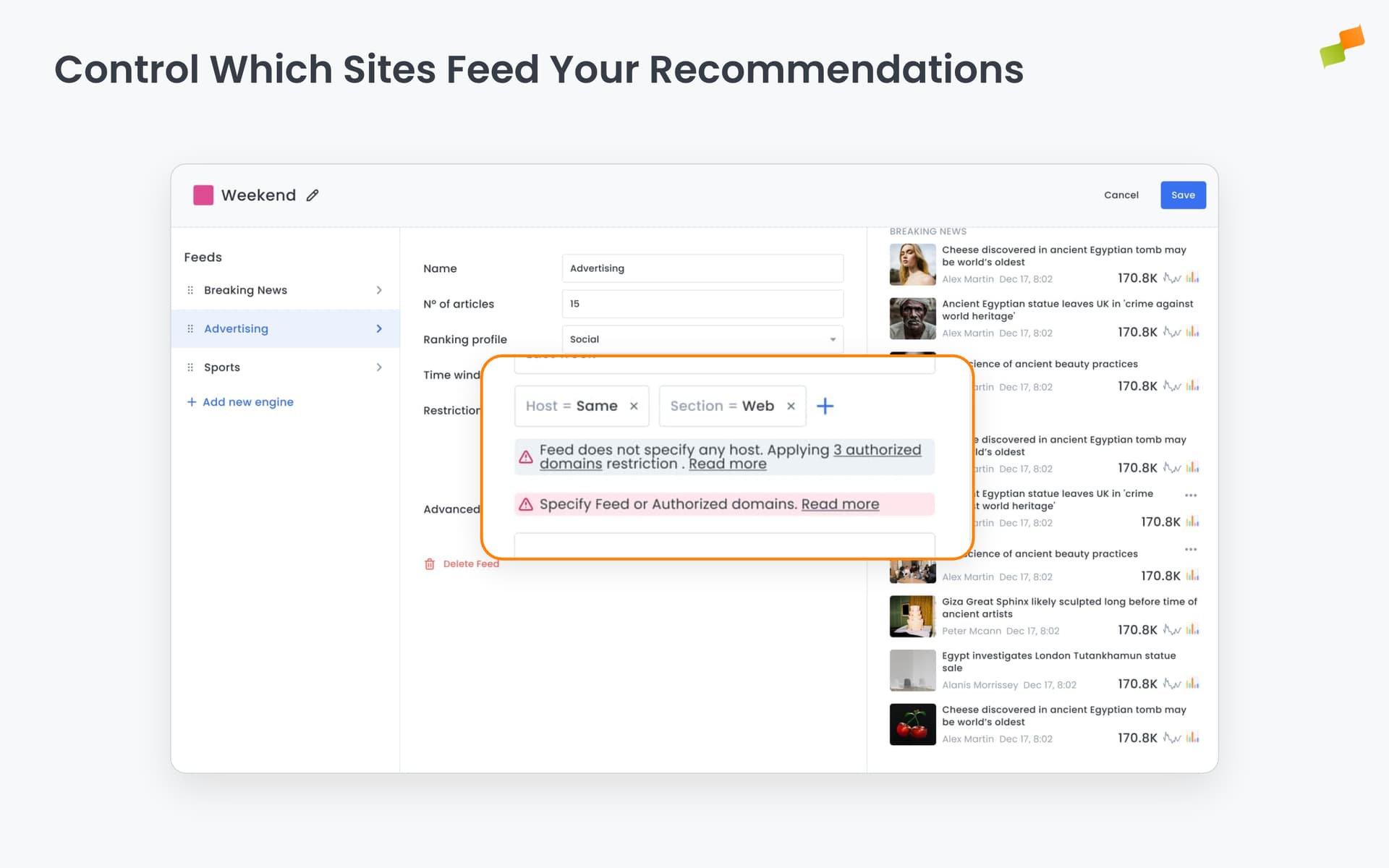The width and height of the screenshot is (1389, 868).
Task: Open overflow menu on ancient beauty practices article
Action: (1192, 549)
